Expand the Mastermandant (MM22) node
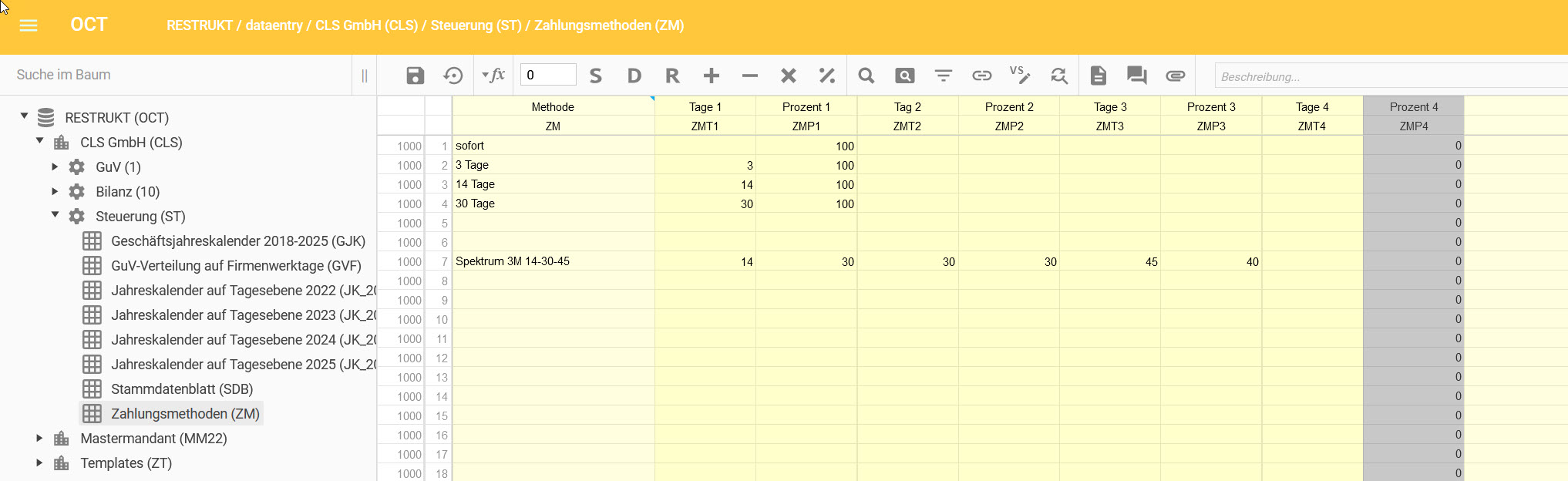The image size is (1568, 481). (39, 438)
